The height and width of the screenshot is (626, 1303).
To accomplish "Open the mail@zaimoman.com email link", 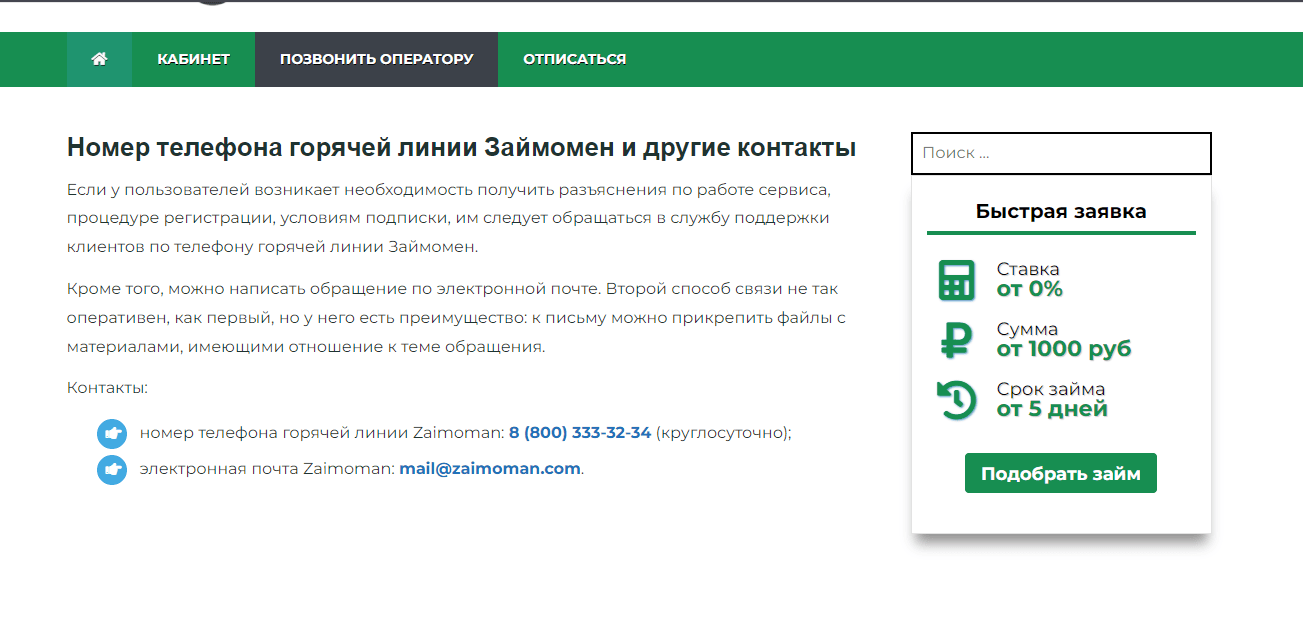I will [489, 466].
